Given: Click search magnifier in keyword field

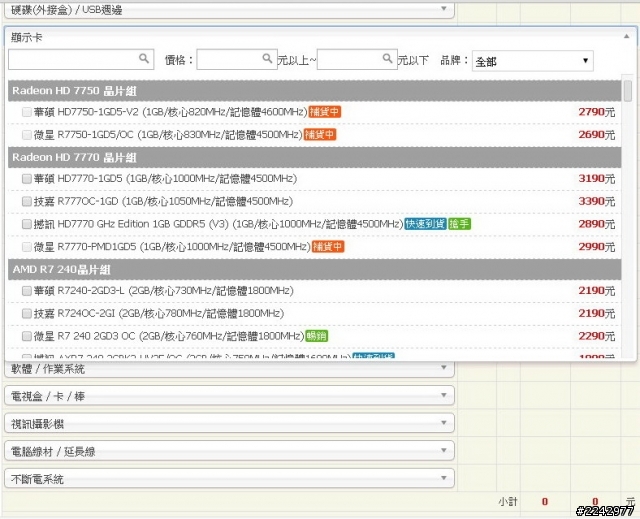Looking at the screenshot, I should pos(144,58).
